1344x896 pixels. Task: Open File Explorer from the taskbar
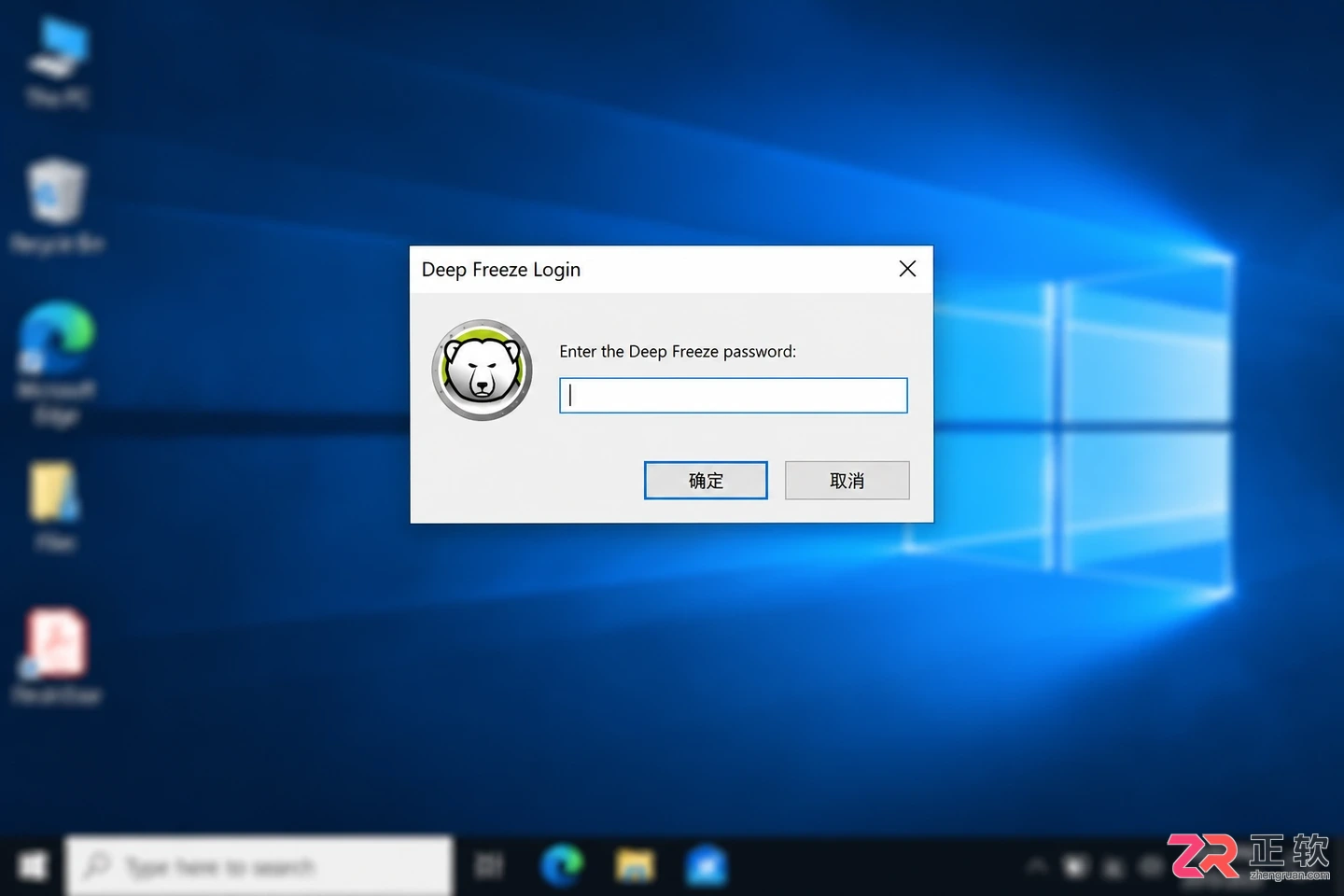pos(635,866)
